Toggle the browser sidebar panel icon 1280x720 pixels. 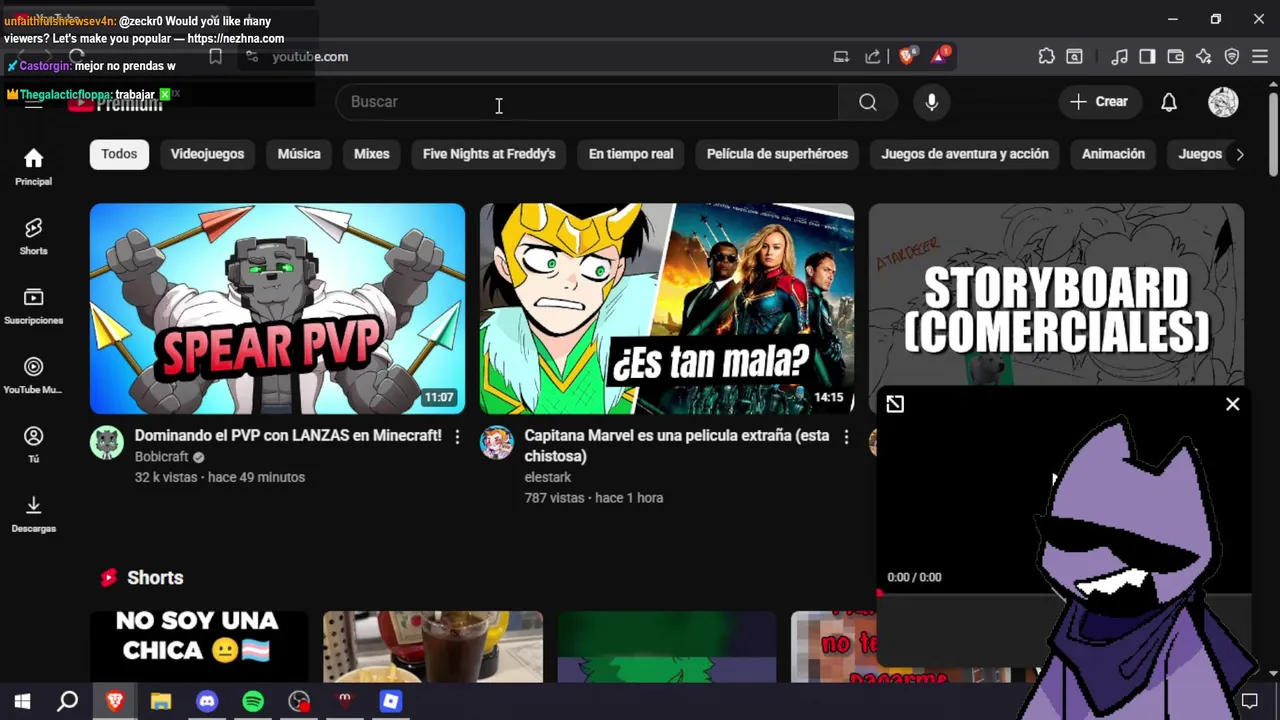point(1147,57)
